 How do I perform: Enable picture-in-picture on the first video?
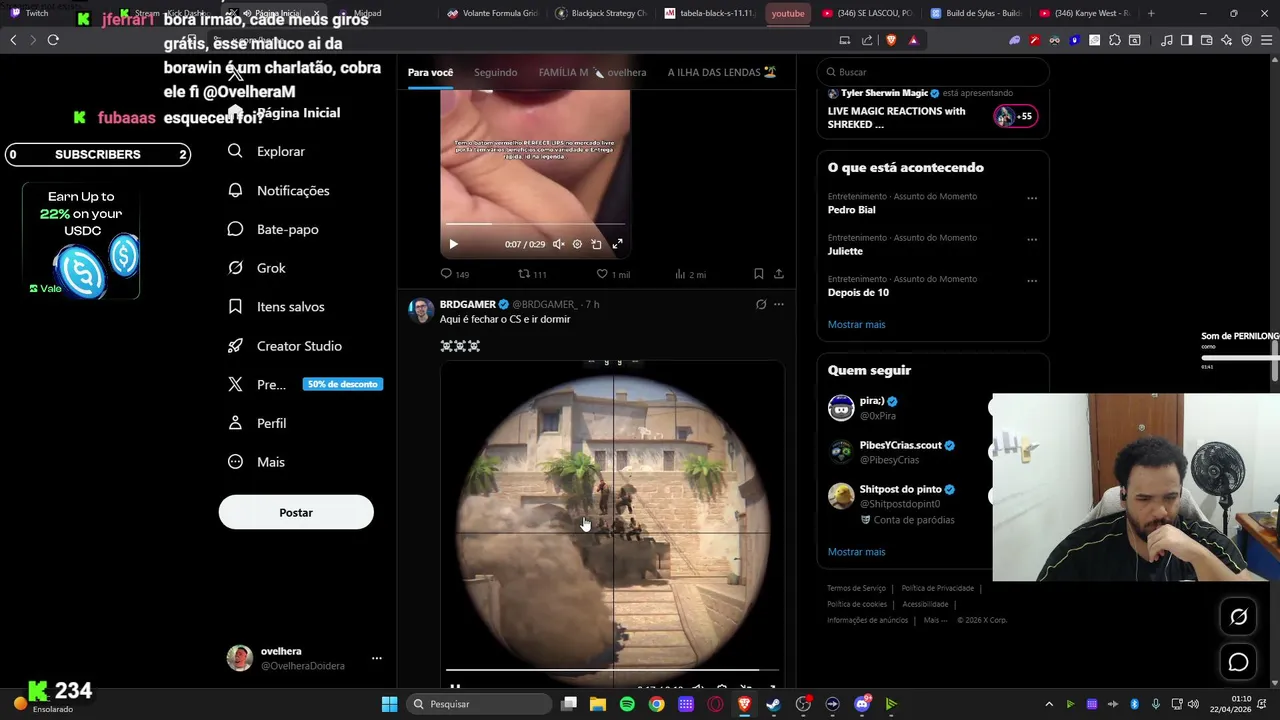point(596,244)
